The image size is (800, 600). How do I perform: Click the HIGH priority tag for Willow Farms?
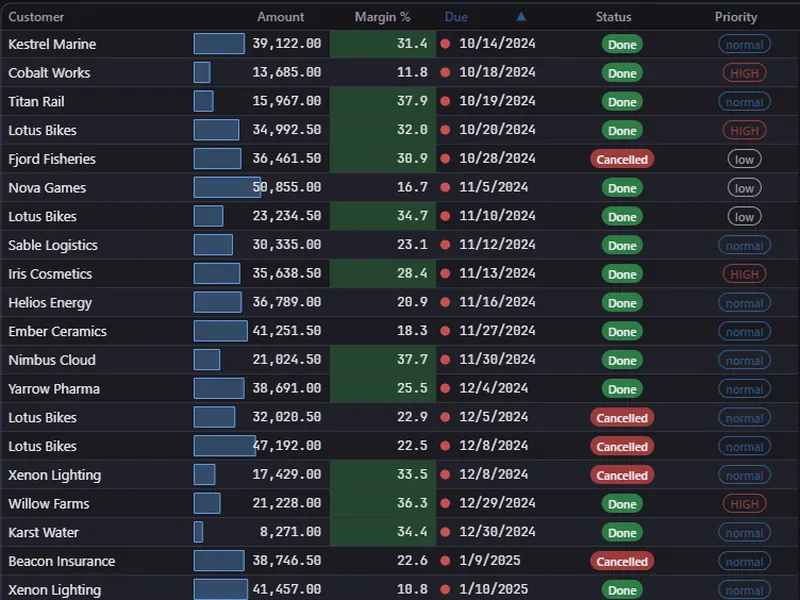(x=744, y=504)
